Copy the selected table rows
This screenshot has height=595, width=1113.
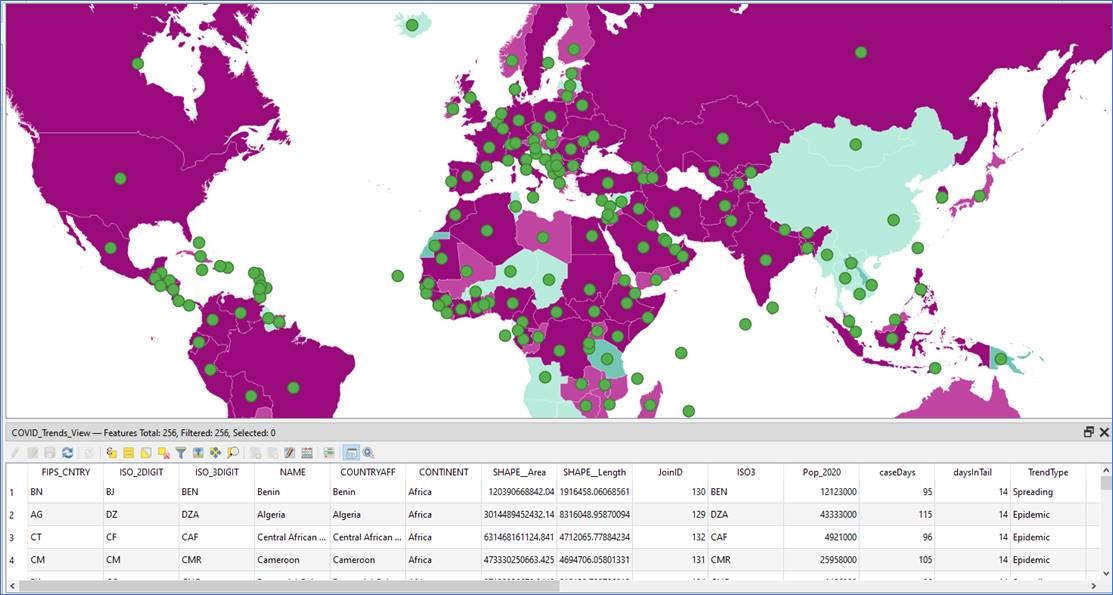coord(256,453)
